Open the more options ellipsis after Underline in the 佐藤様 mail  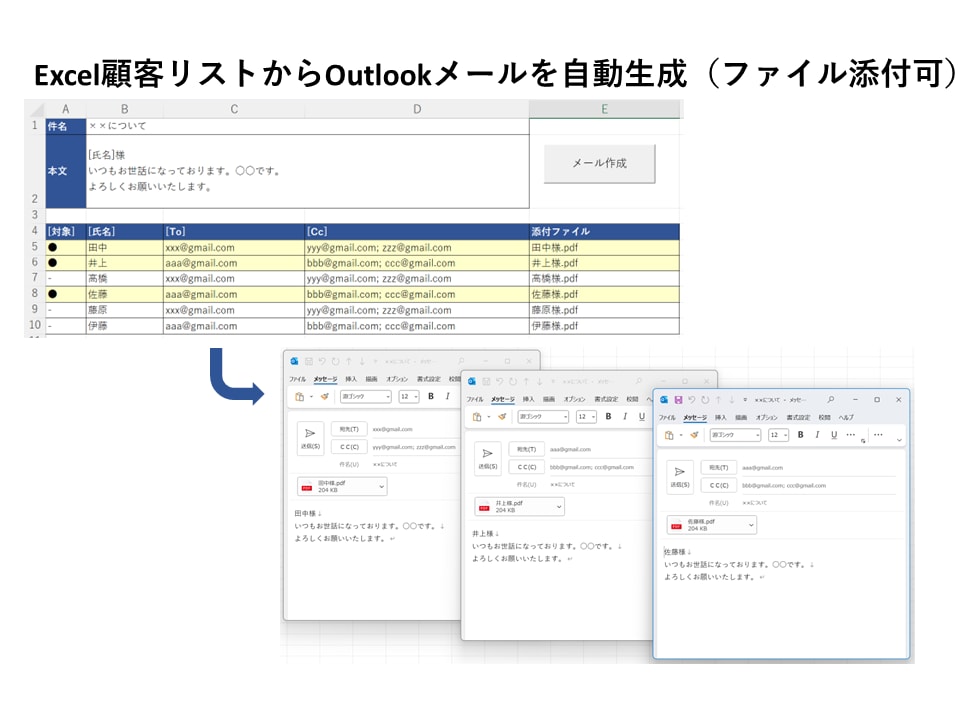(x=850, y=435)
